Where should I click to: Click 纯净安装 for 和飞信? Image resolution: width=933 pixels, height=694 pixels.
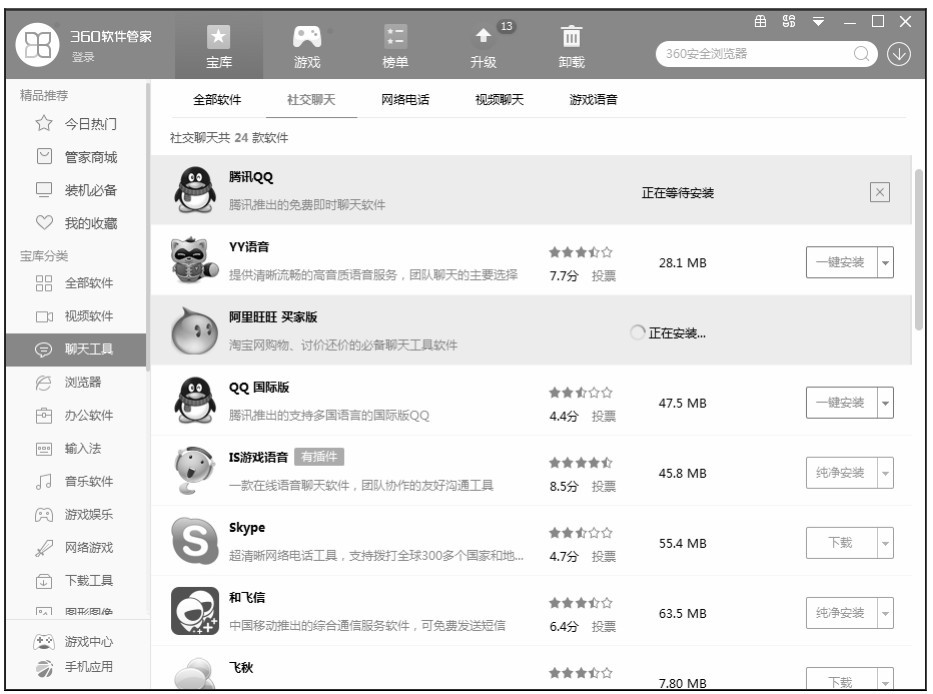point(841,613)
